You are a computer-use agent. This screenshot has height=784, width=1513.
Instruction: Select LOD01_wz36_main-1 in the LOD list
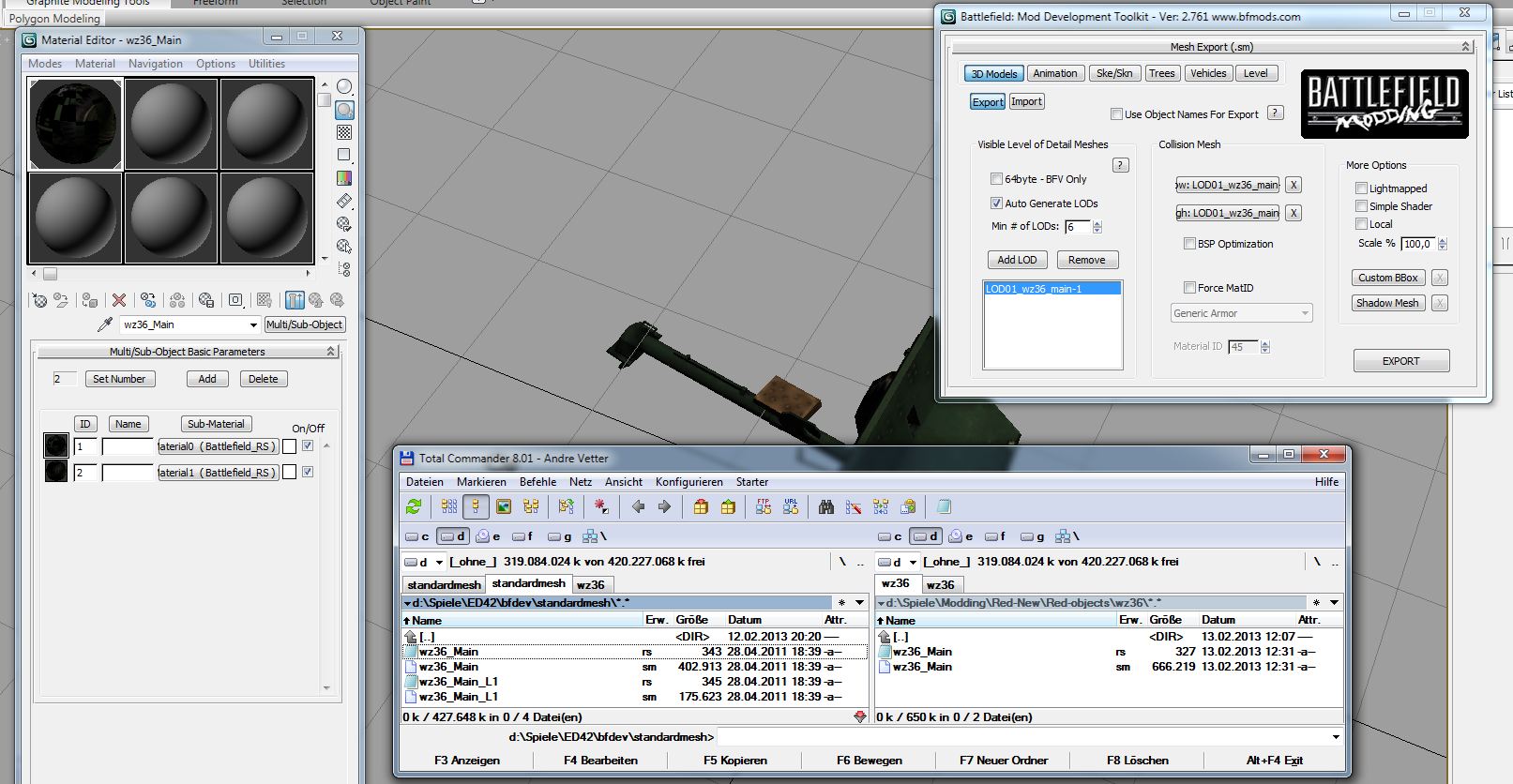[x=1052, y=289]
